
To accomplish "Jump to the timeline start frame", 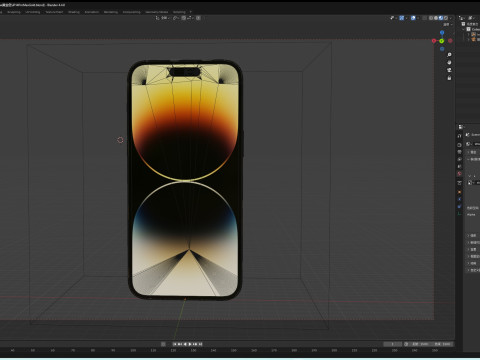I will click(175, 344).
